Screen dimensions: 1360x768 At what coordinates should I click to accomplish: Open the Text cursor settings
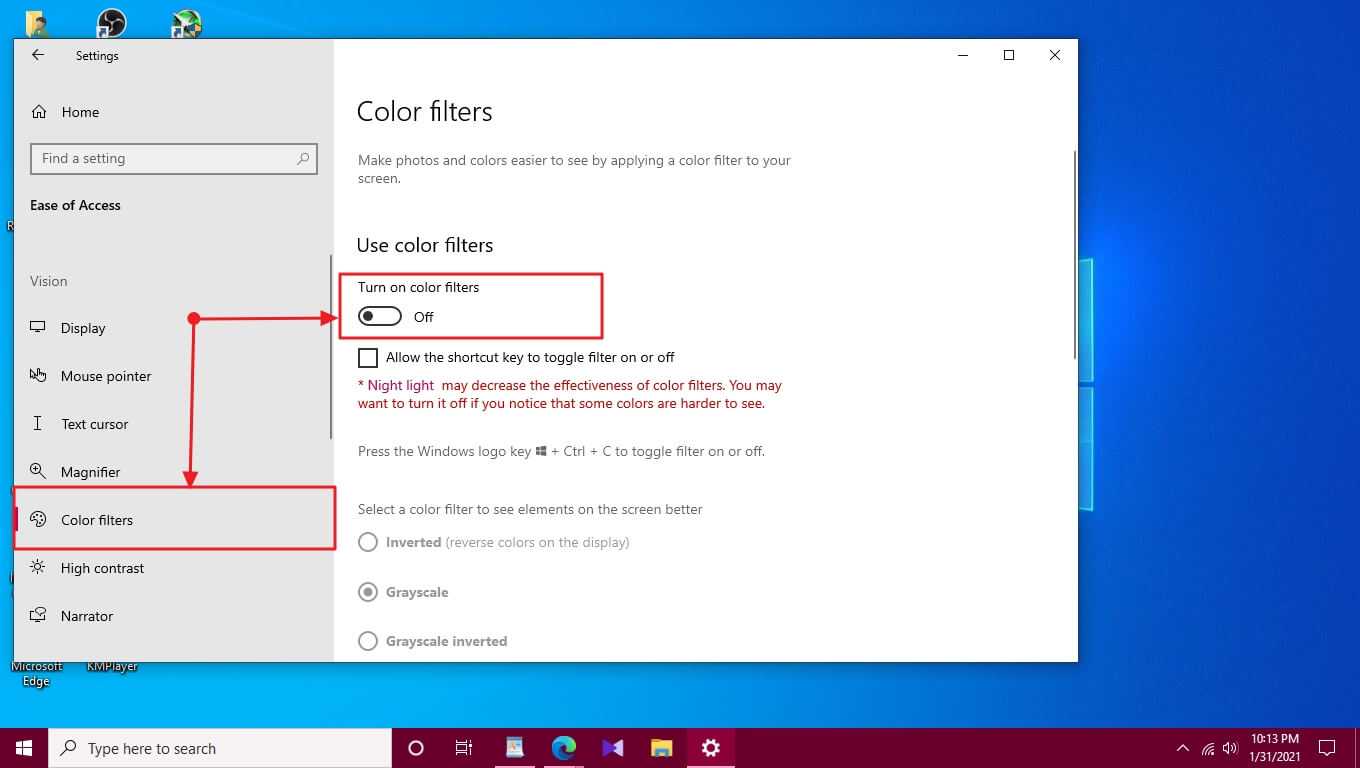(x=94, y=424)
